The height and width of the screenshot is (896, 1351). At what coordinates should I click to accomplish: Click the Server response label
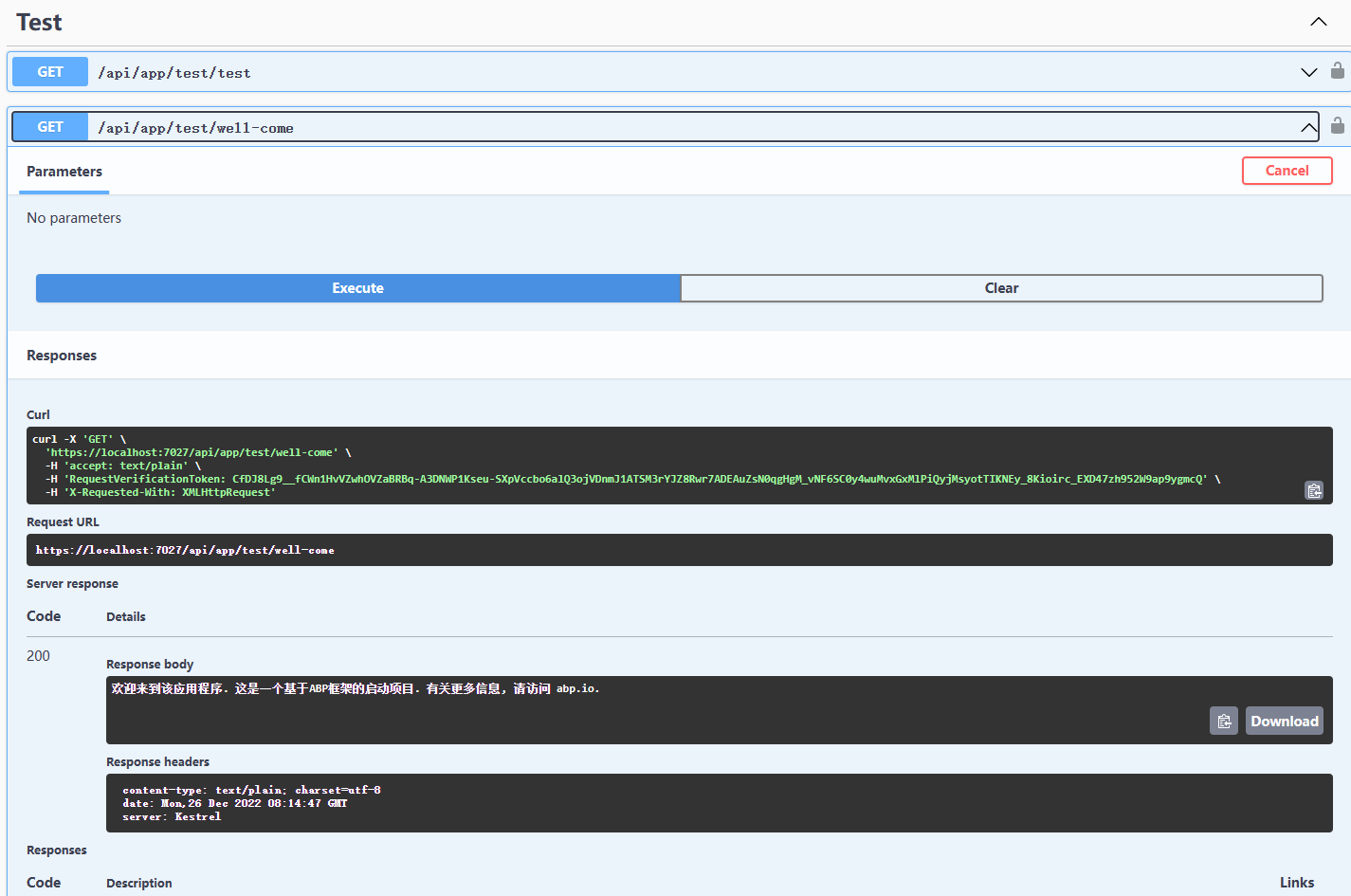72,584
